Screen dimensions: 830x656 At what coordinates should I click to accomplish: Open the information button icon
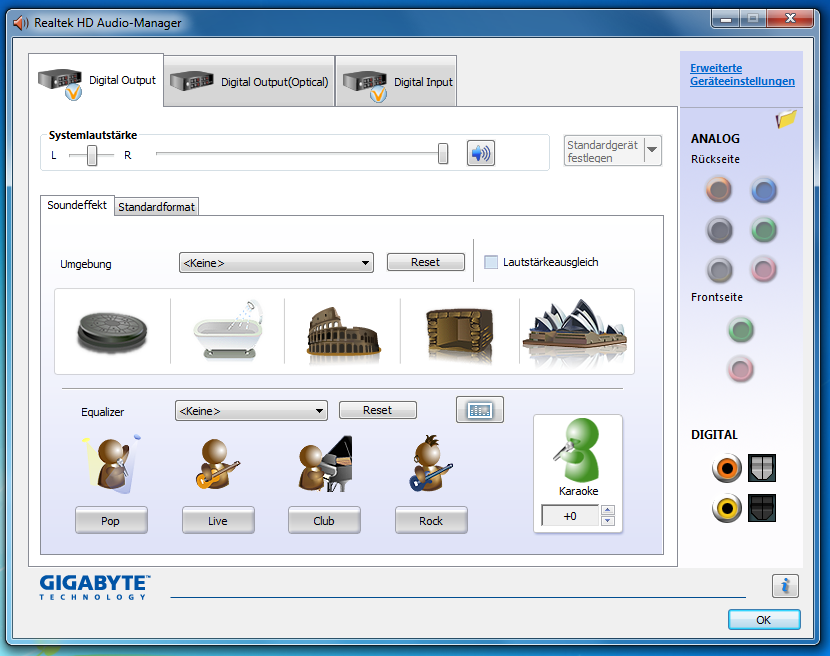(x=785, y=586)
